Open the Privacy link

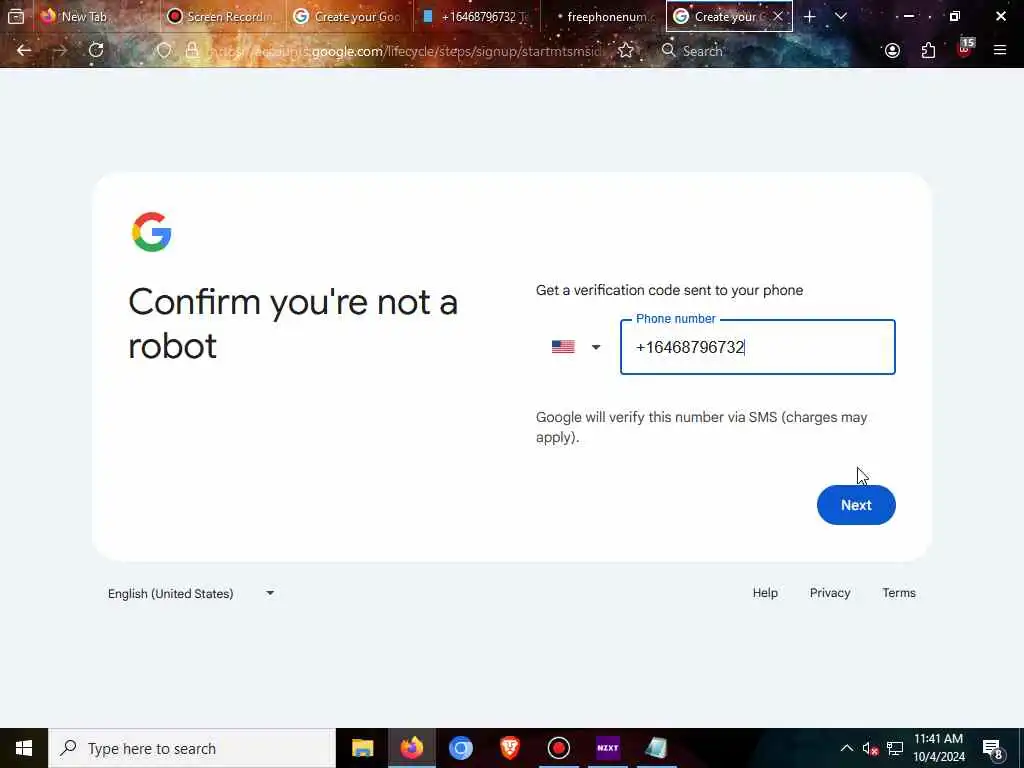click(x=829, y=593)
